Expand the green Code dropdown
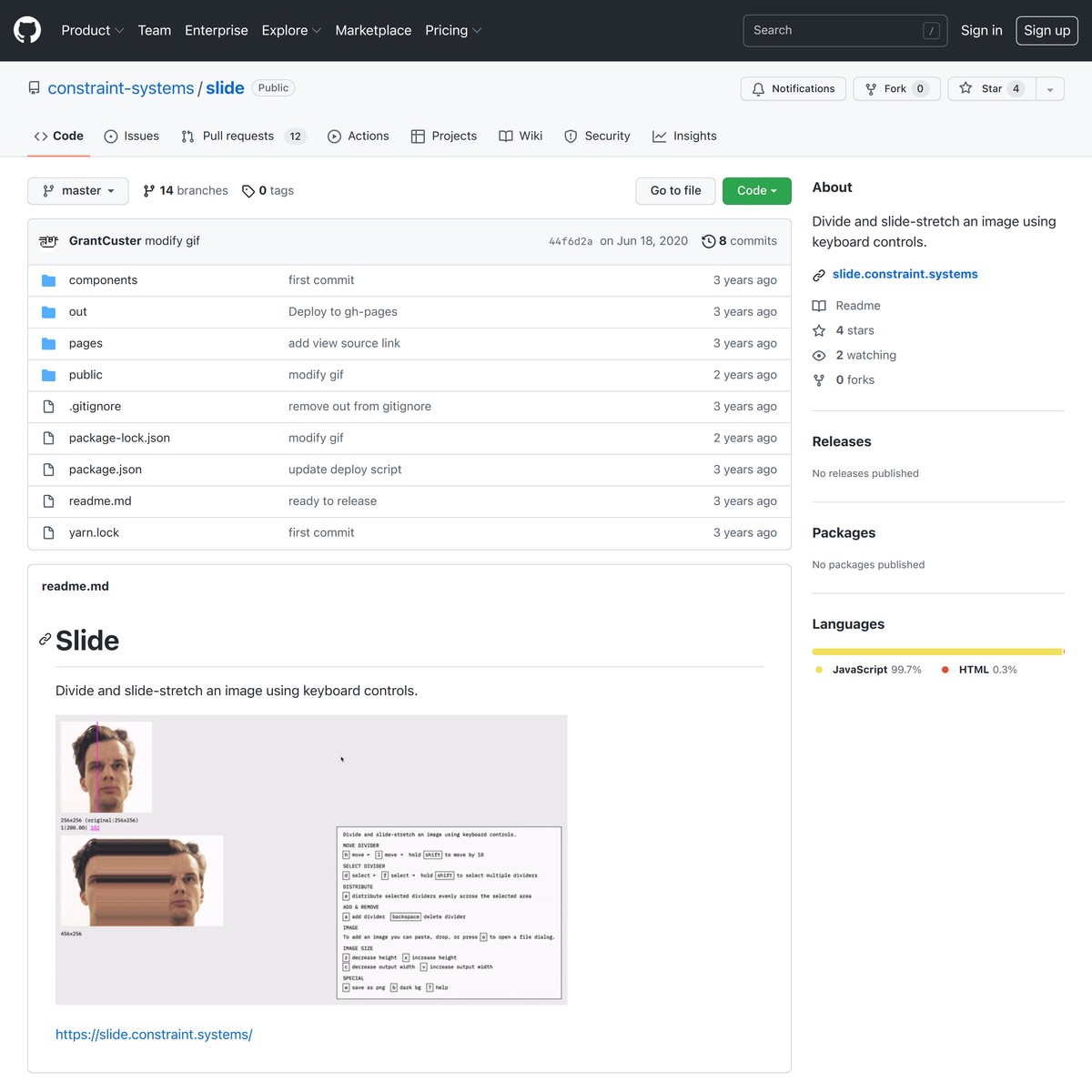The width and height of the screenshot is (1092, 1092). (x=756, y=190)
